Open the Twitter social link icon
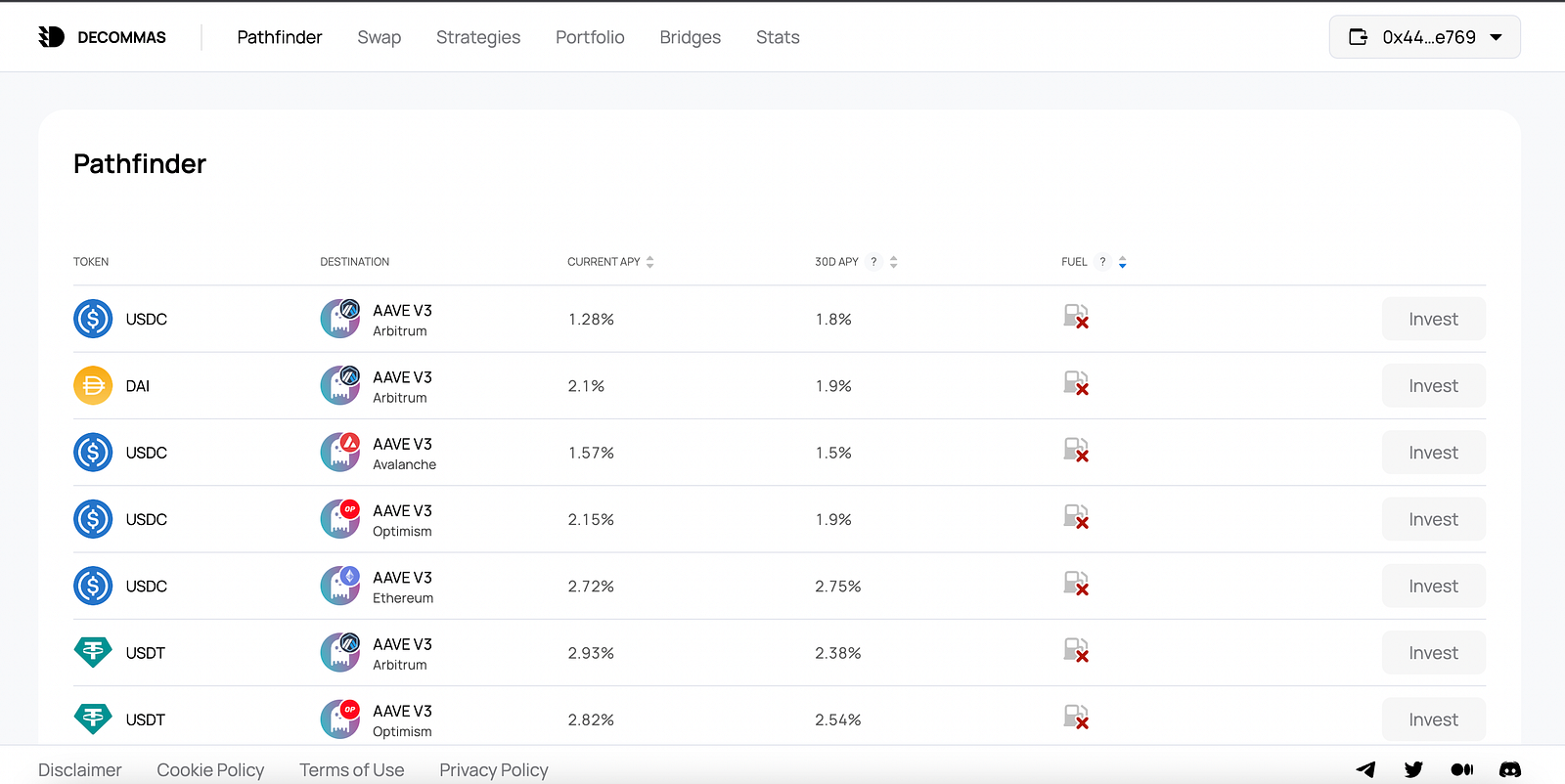Image resolution: width=1565 pixels, height=784 pixels. coord(1413,770)
